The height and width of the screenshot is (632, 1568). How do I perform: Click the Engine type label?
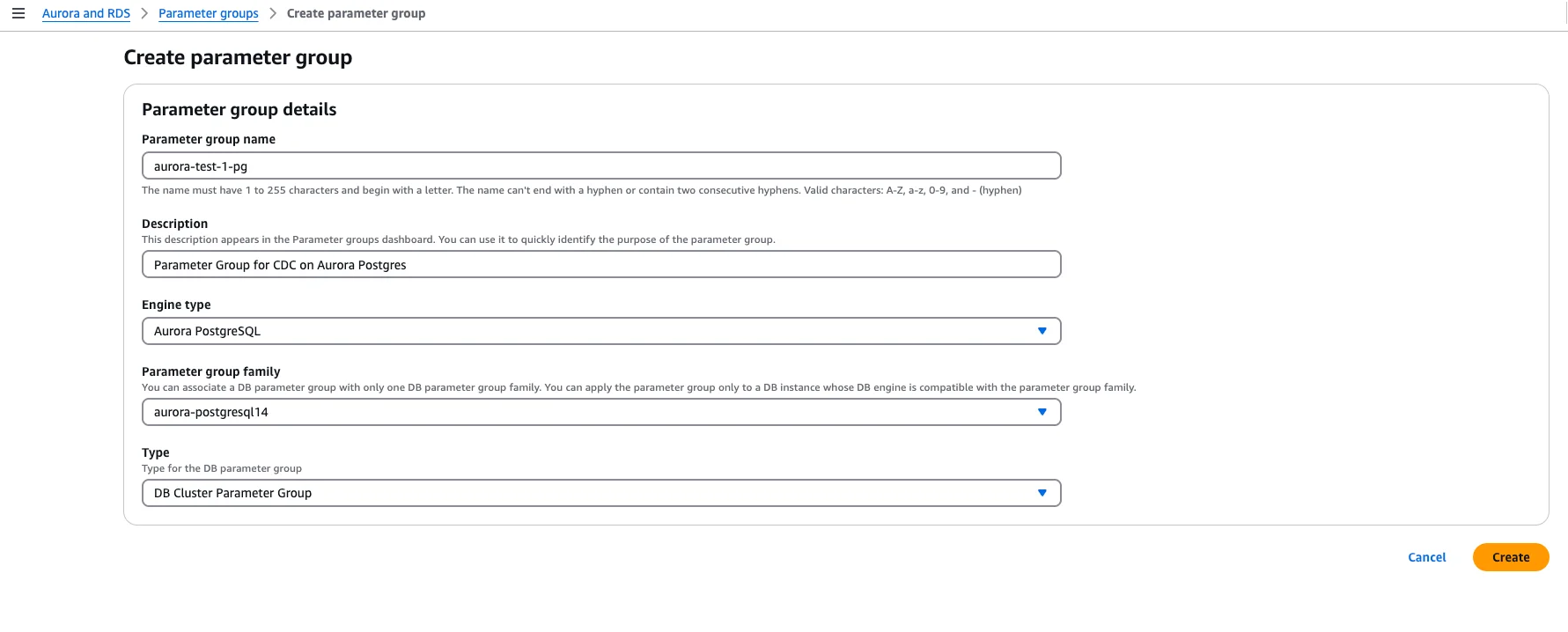coord(176,305)
